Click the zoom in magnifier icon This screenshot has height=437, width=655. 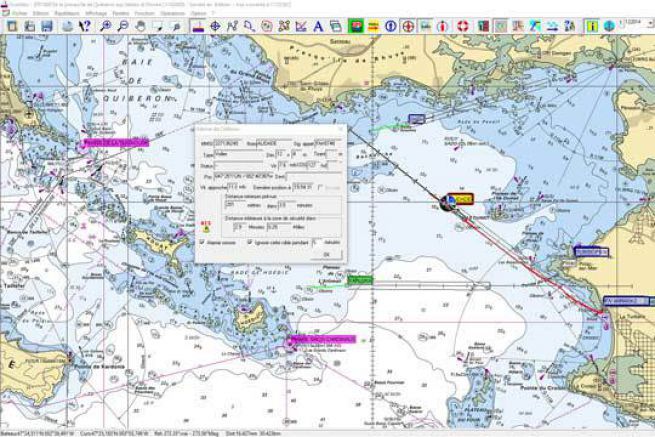pyautogui.click(x=106, y=26)
